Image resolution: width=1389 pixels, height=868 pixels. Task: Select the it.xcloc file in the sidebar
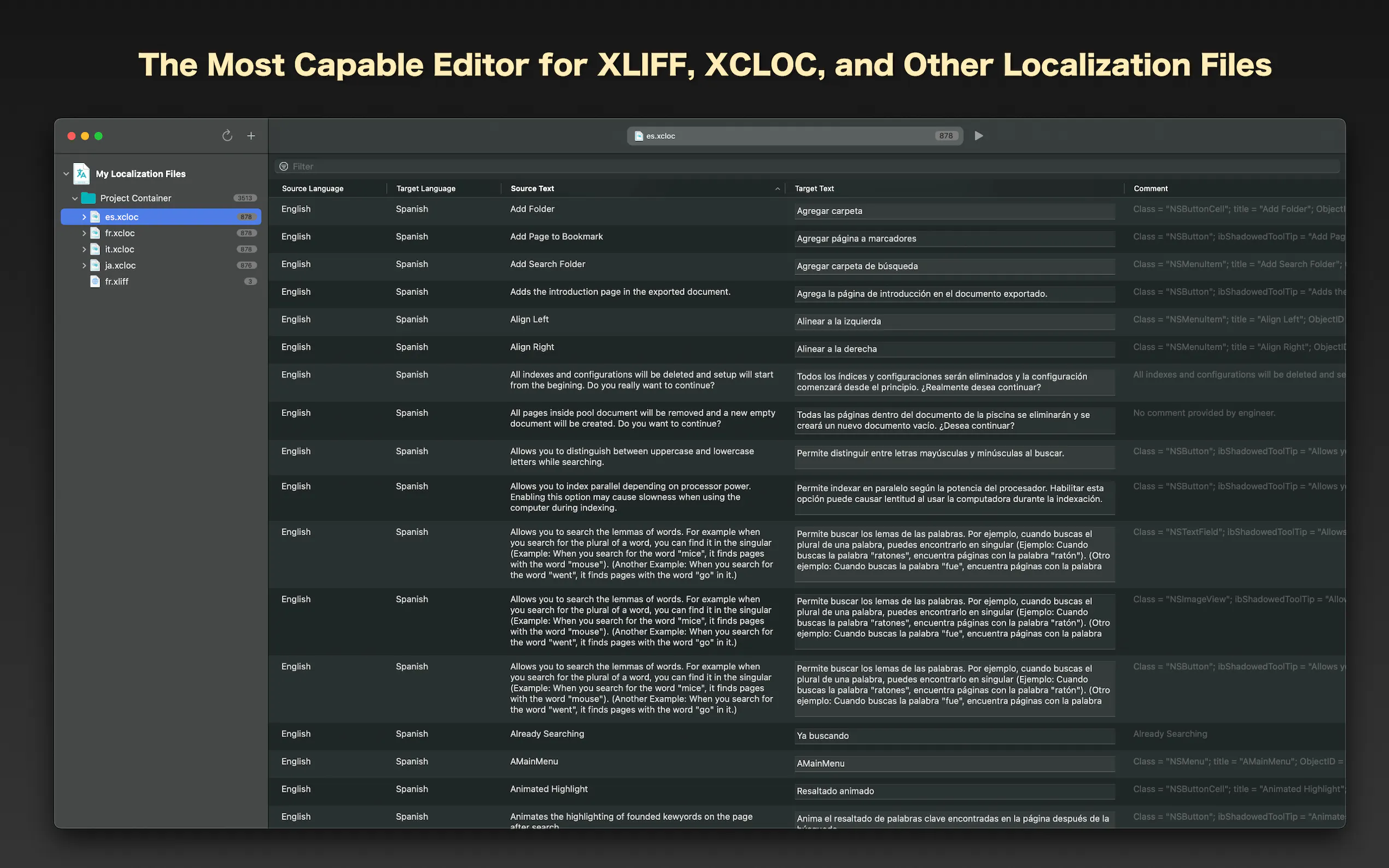(x=118, y=249)
